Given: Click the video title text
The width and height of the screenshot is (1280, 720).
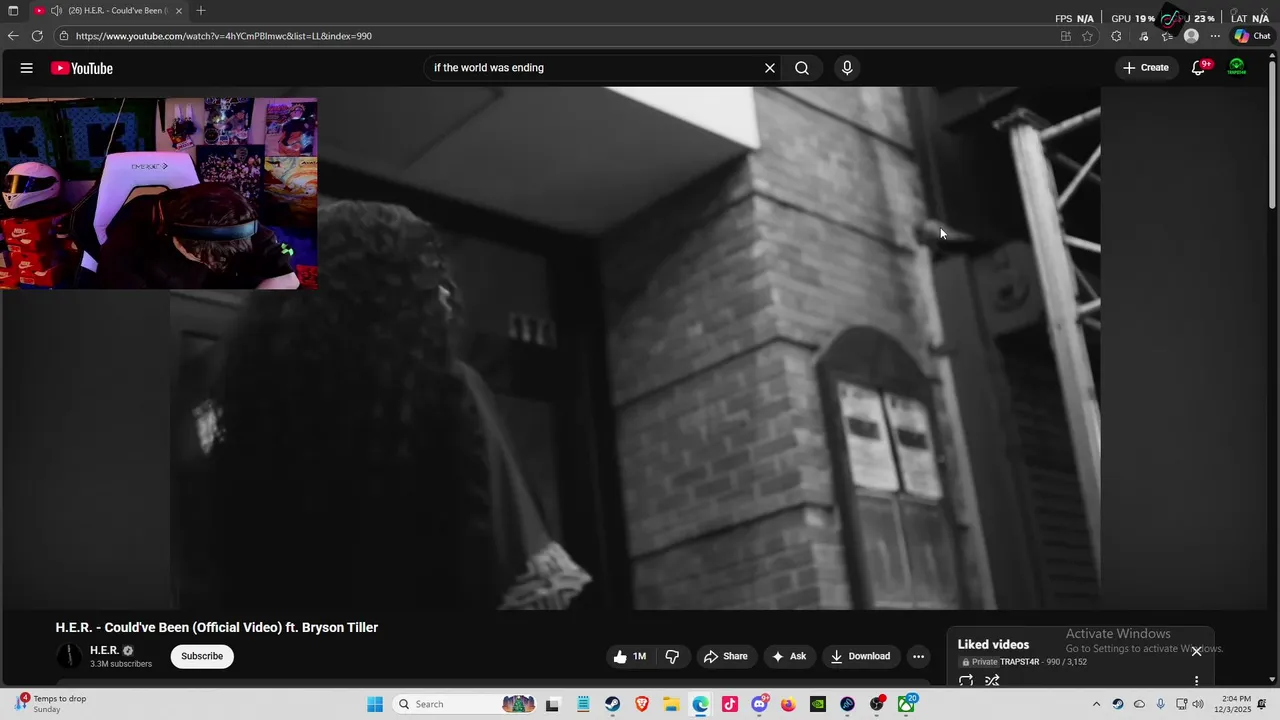Looking at the screenshot, I should (217, 627).
